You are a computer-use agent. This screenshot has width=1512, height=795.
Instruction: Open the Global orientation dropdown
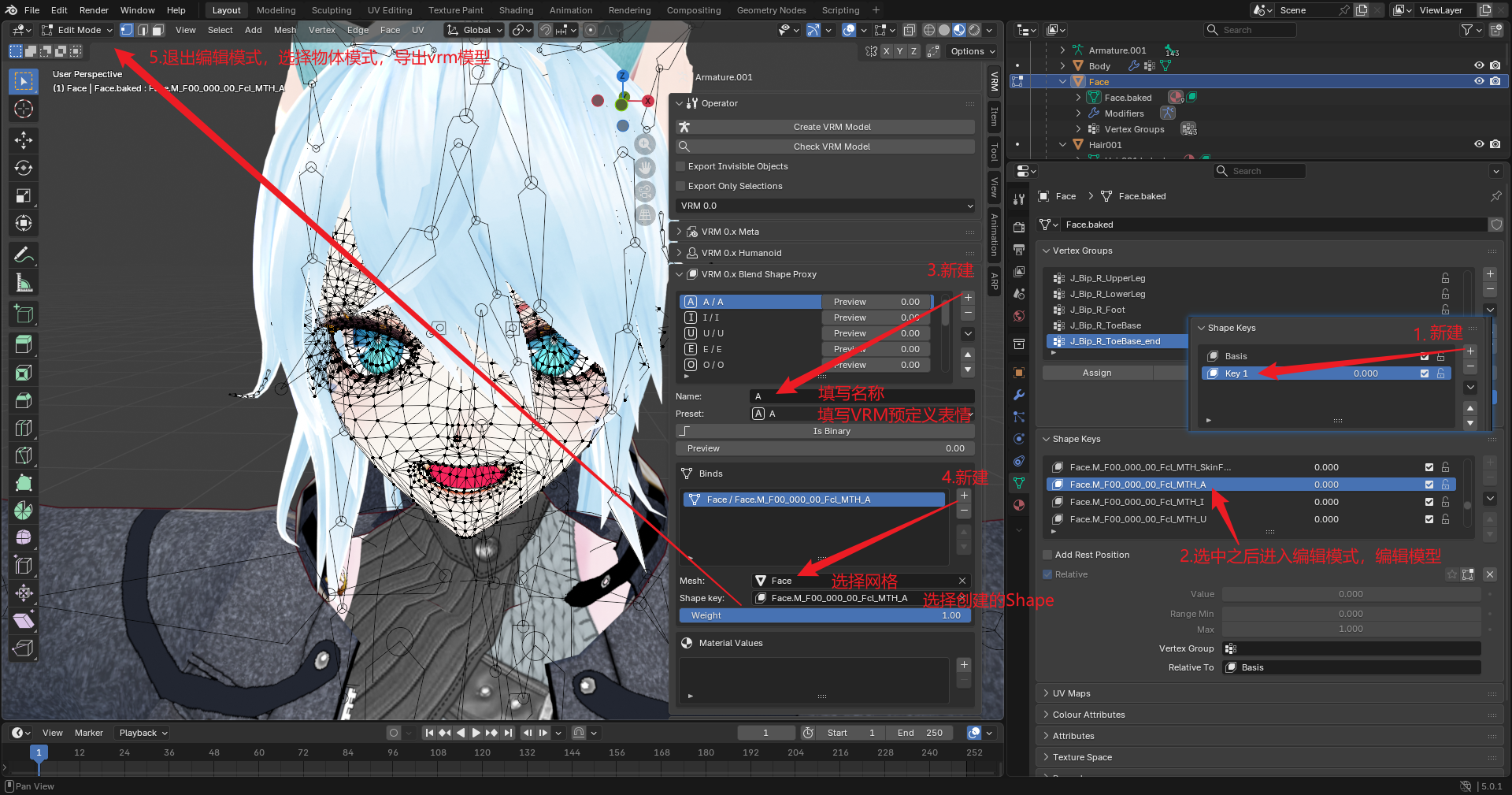[x=475, y=30]
